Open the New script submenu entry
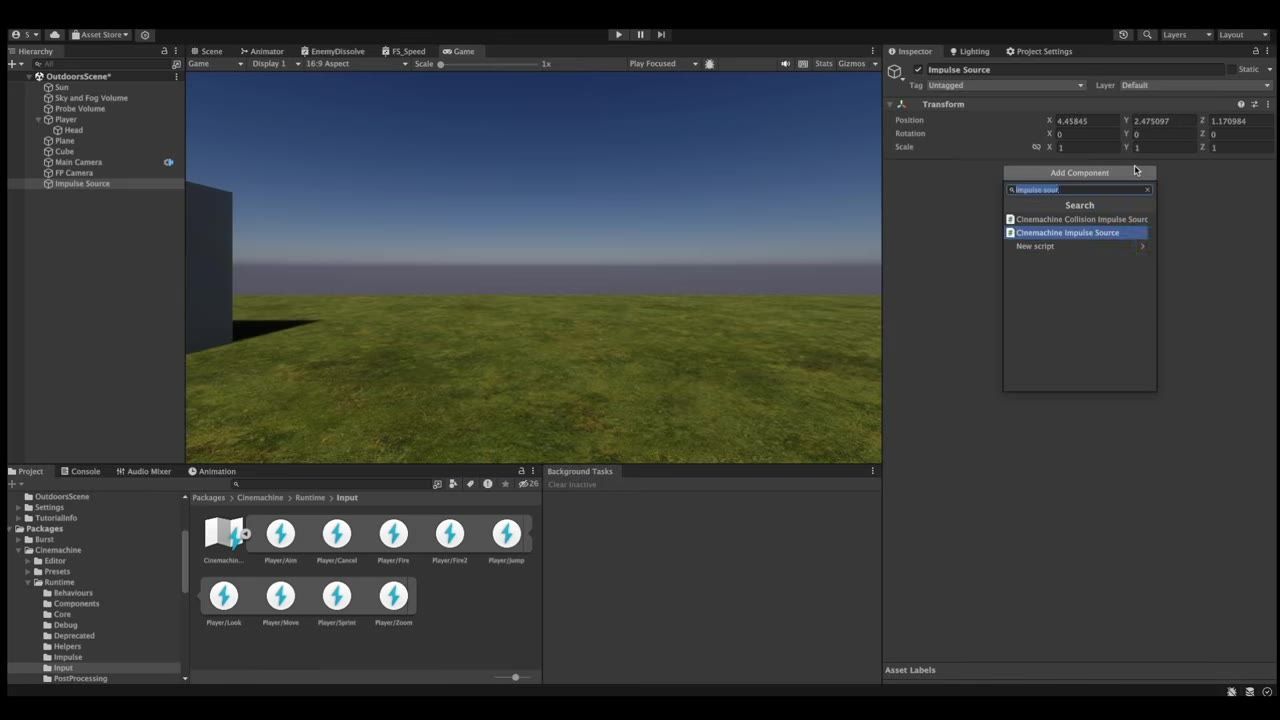This screenshot has width=1280, height=720. (x=1076, y=246)
